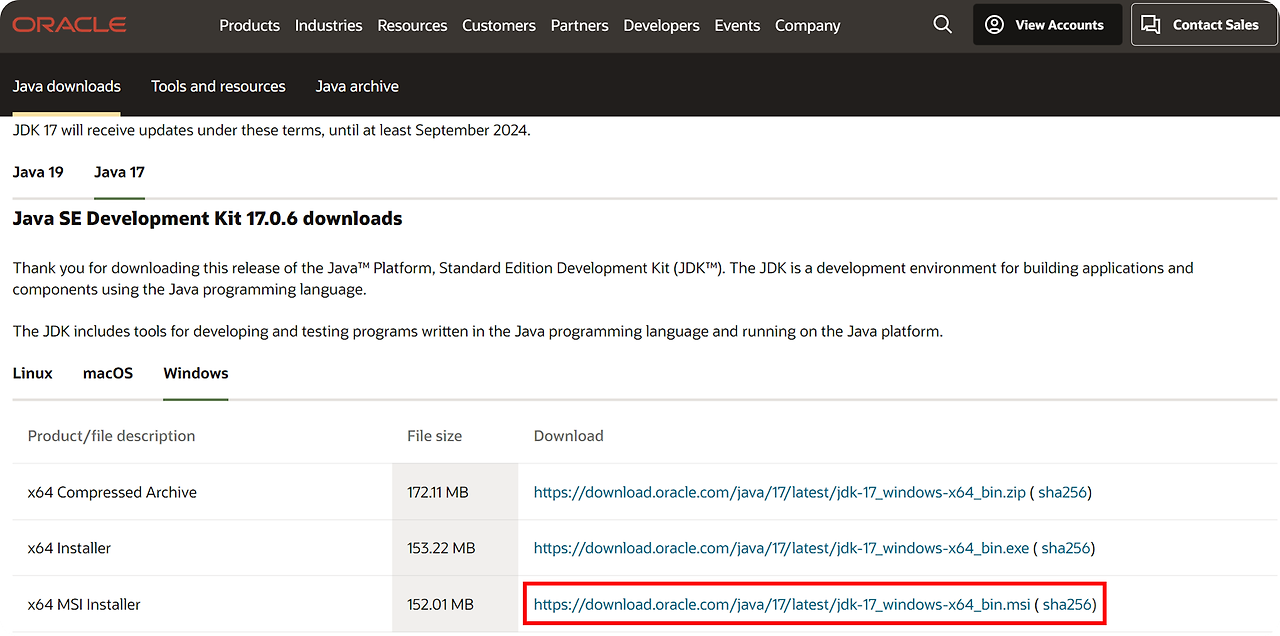Viewport: 1280px width, 636px height.
Task: Select the Java 17 tab
Action: [119, 172]
